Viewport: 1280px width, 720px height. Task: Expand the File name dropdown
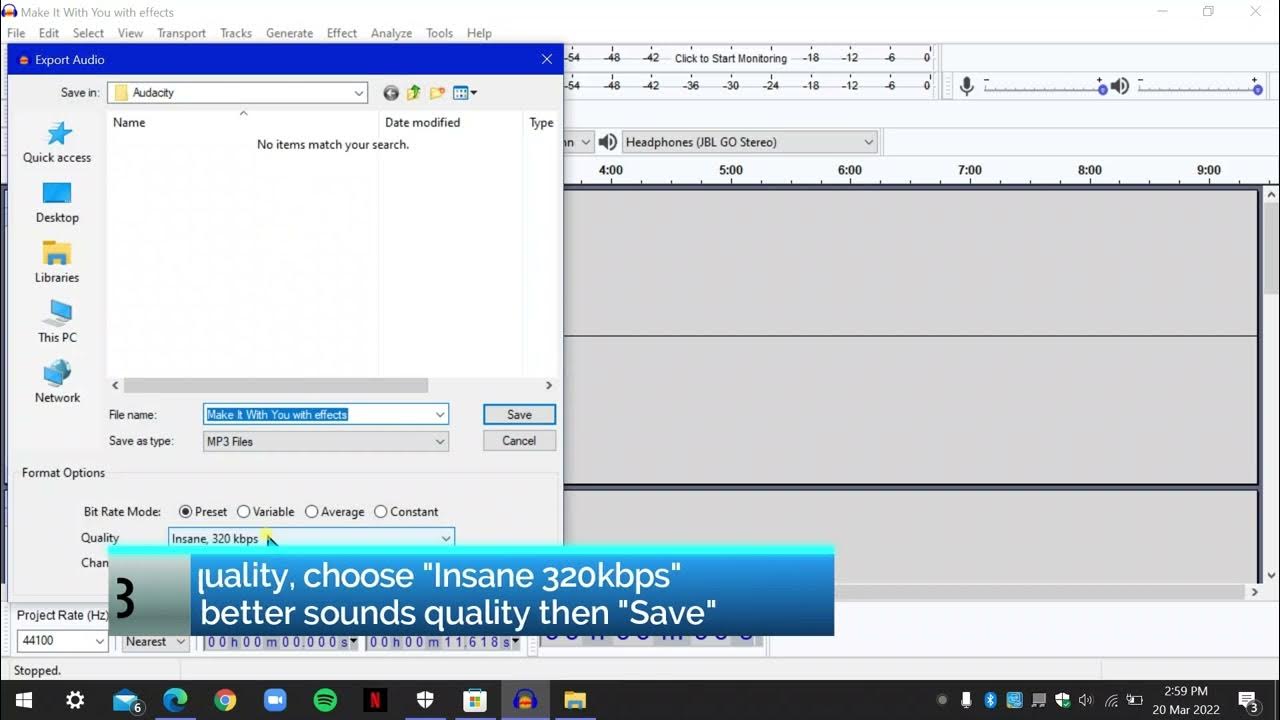pos(440,414)
